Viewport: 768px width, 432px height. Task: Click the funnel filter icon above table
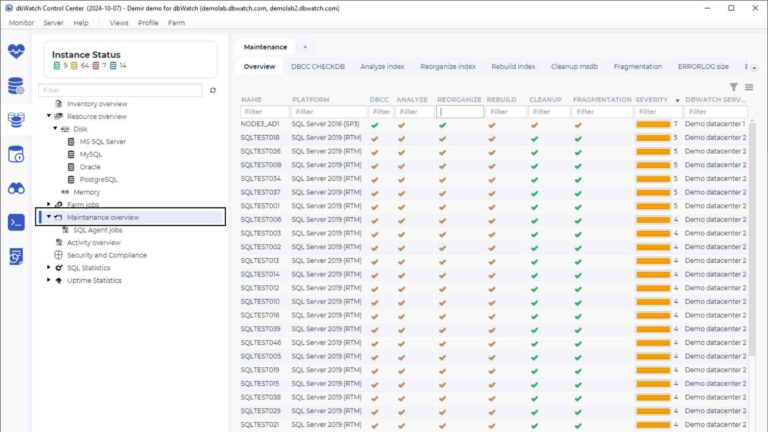click(733, 87)
